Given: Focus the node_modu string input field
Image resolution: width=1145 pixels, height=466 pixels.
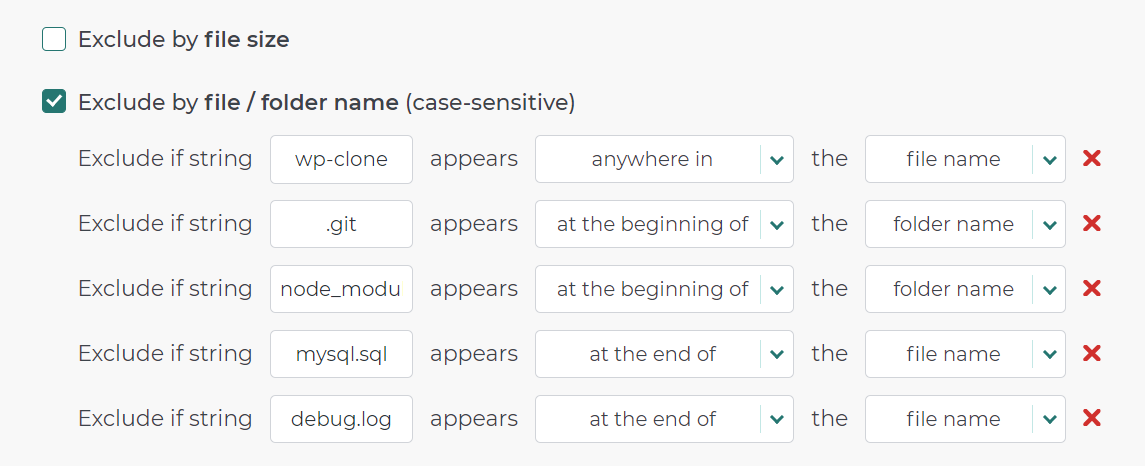Looking at the screenshot, I should pyautogui.click(x=341, y=289).
